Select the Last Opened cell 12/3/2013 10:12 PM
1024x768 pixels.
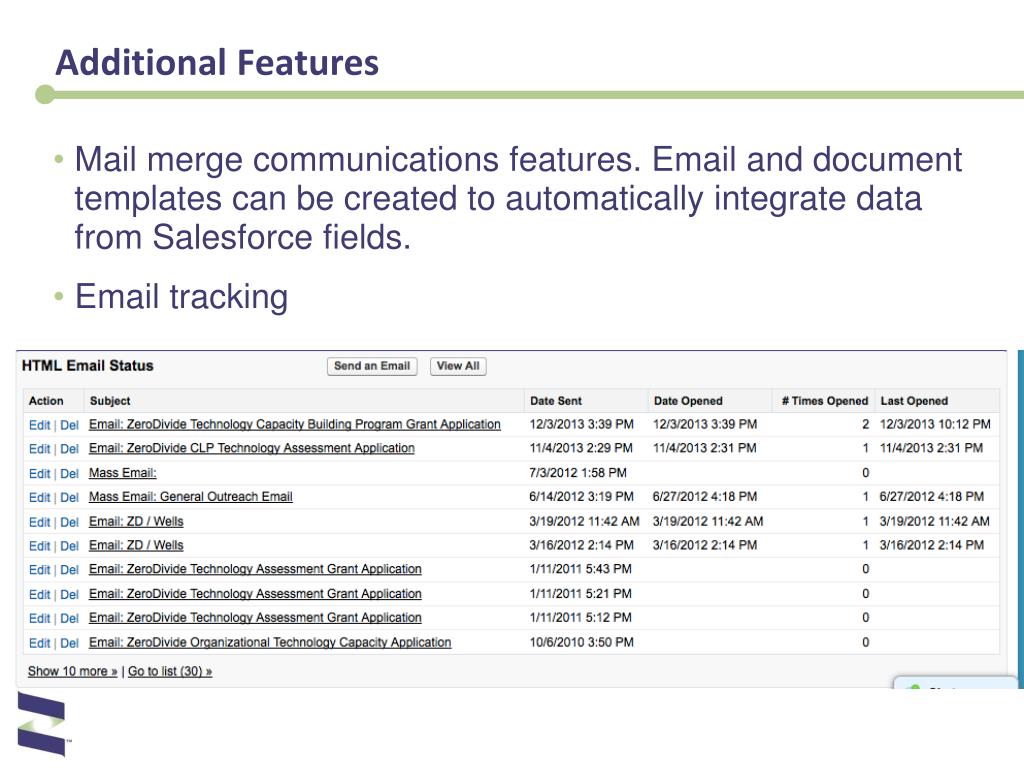click(x=935, y=424)
